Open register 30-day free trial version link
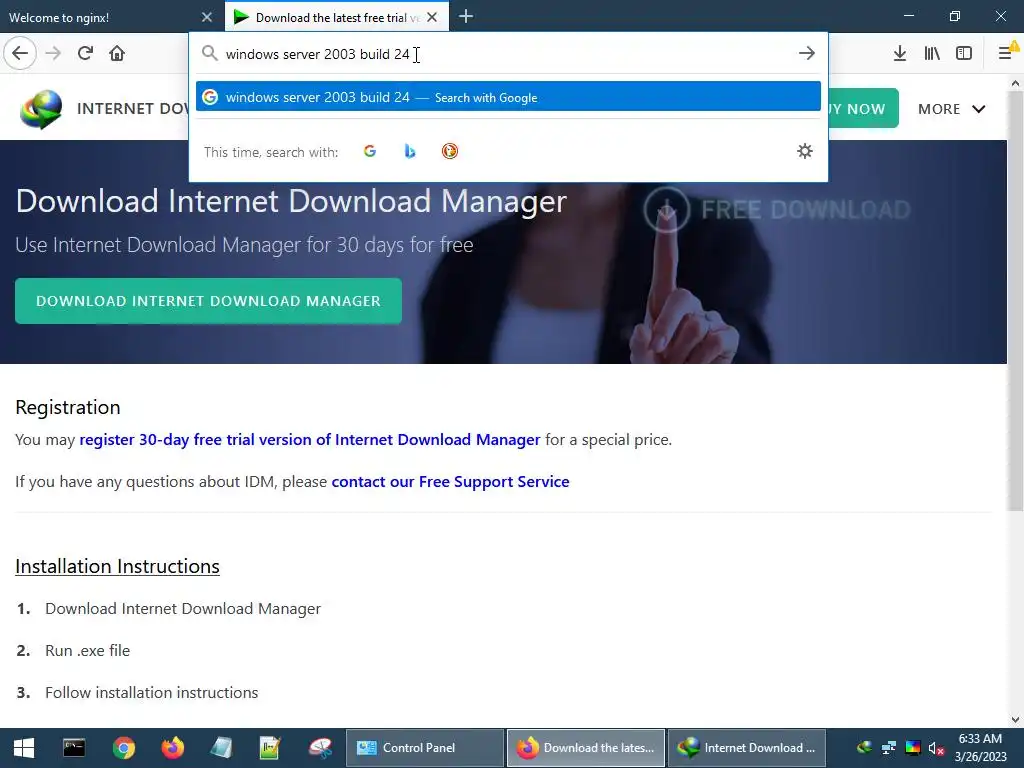This screenshot has width=1024, height=768. tap(310, 440)
